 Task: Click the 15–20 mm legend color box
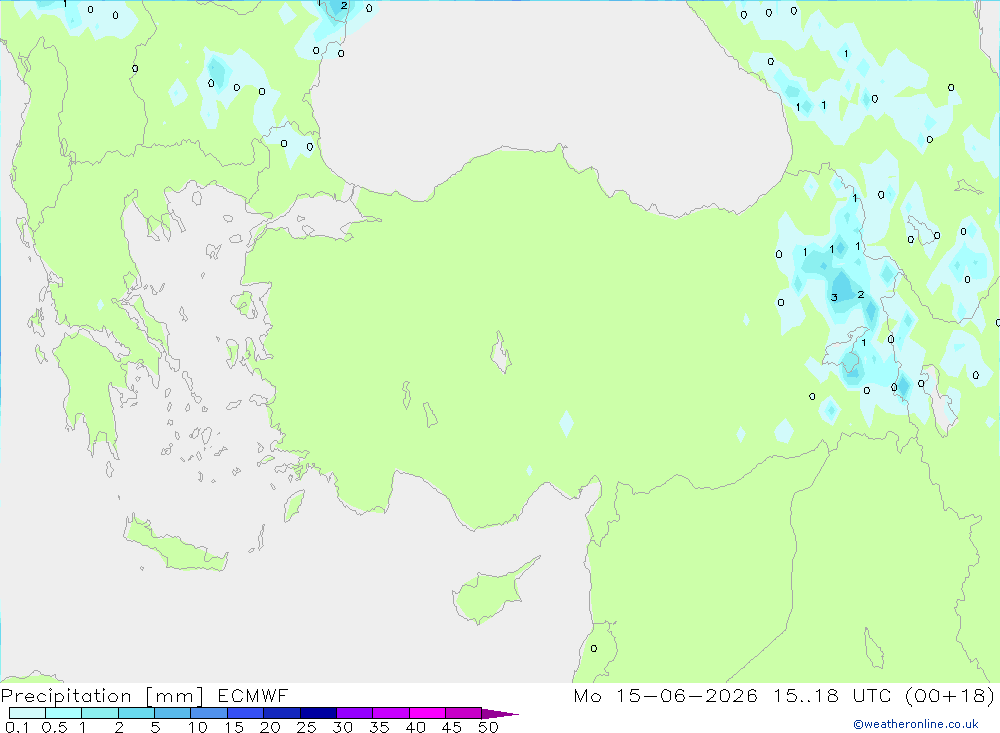click(x=246, y=713)
